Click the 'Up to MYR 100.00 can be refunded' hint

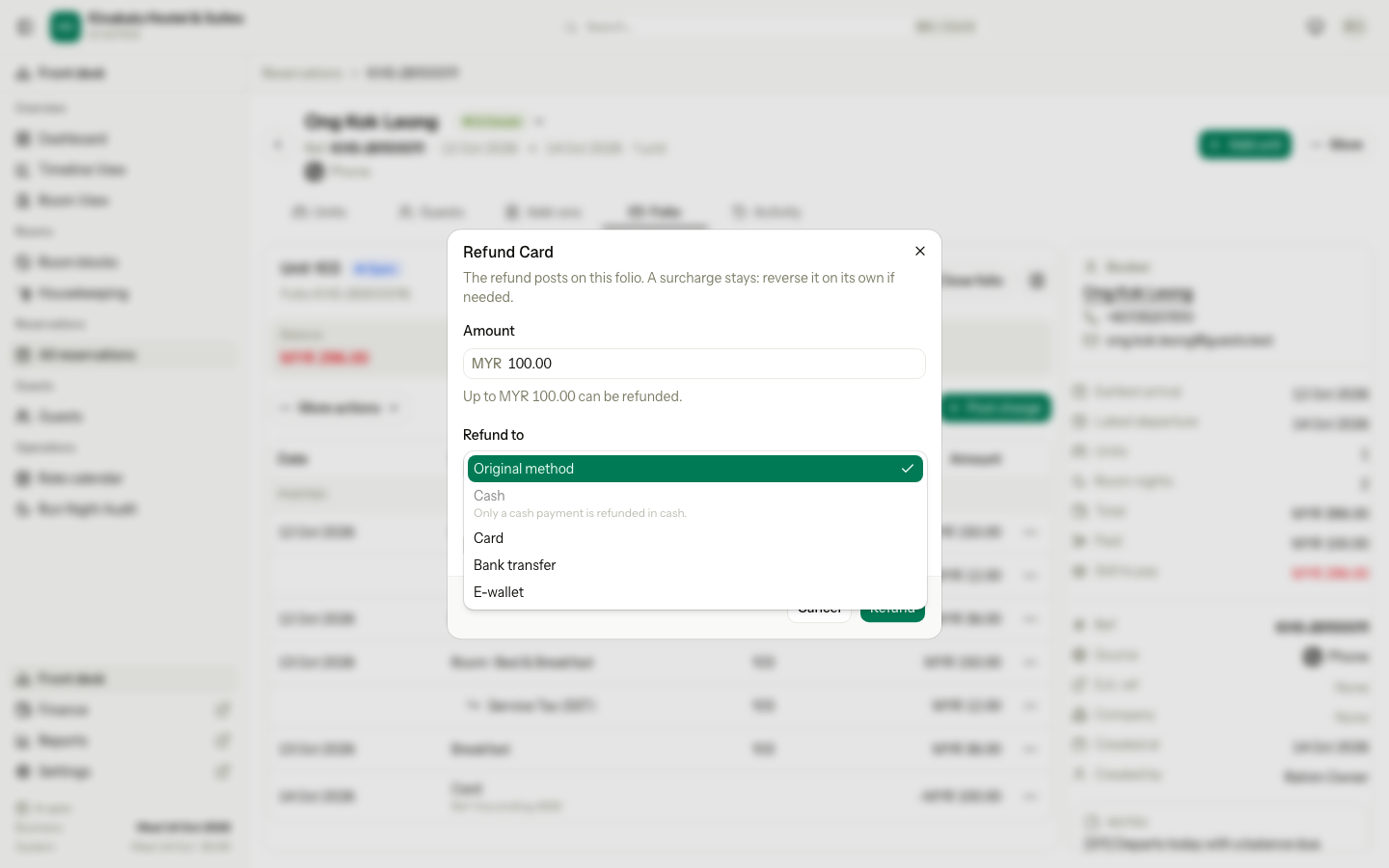(573, 396)
